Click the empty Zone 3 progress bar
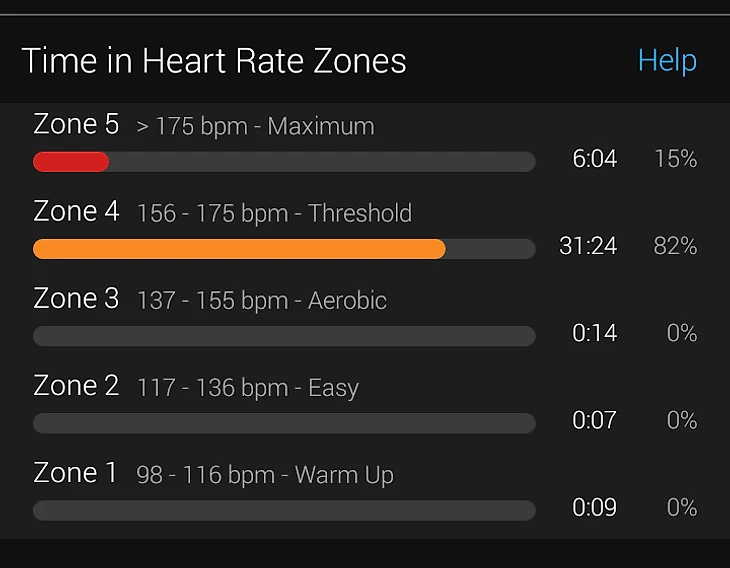Screen dimensions: 730x568 284,336
